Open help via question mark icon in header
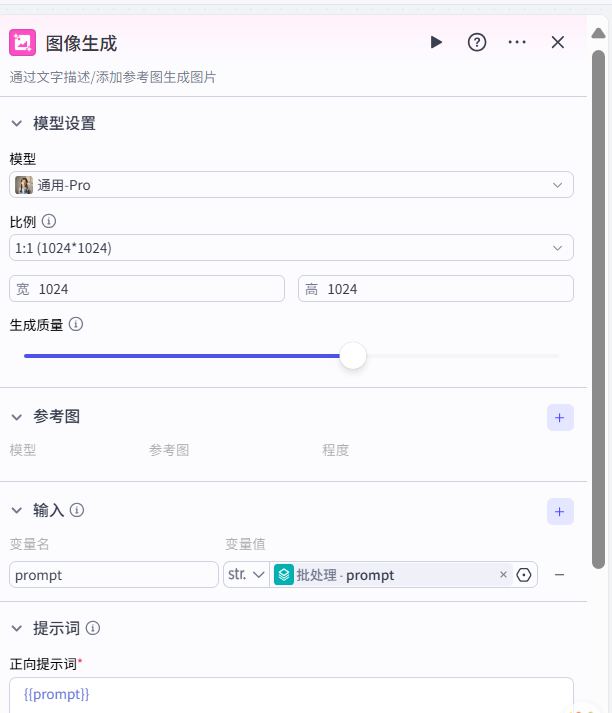Image resolution: width=612 pixels, height=713 pixels. (477, 42)
